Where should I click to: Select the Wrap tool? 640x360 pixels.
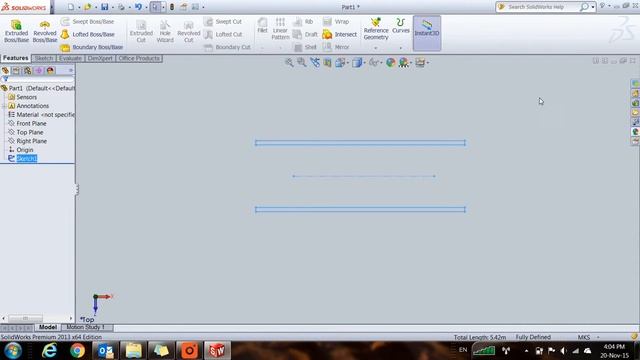(336, 22)
